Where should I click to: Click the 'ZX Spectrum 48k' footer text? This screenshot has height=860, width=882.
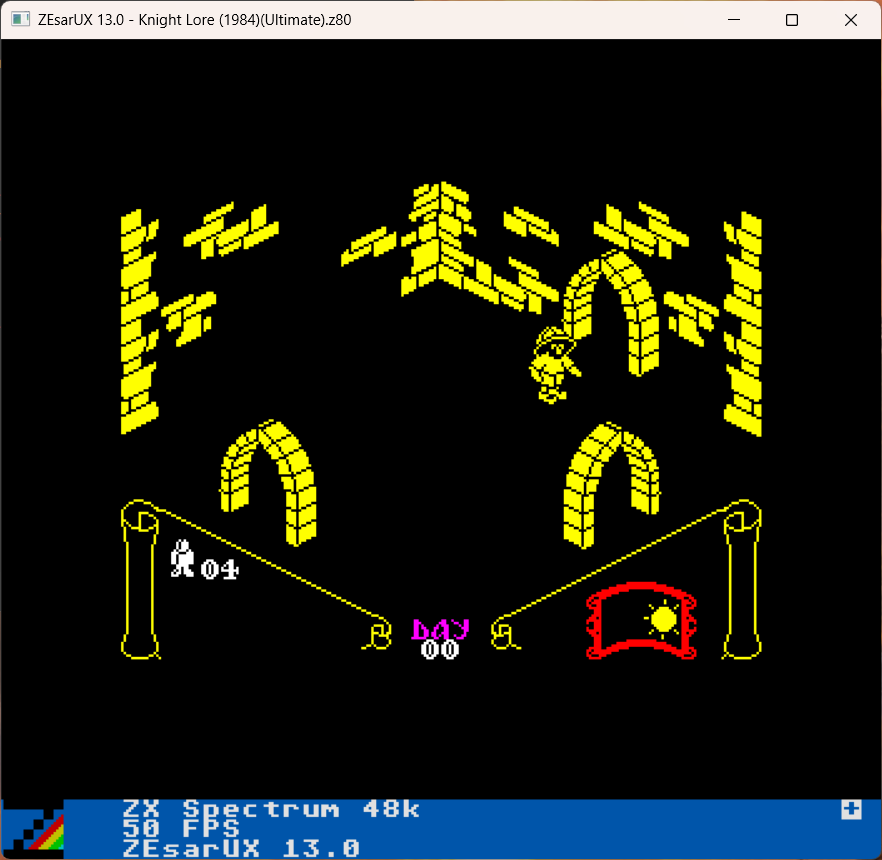pyautogui.click(x=271, y=809)
